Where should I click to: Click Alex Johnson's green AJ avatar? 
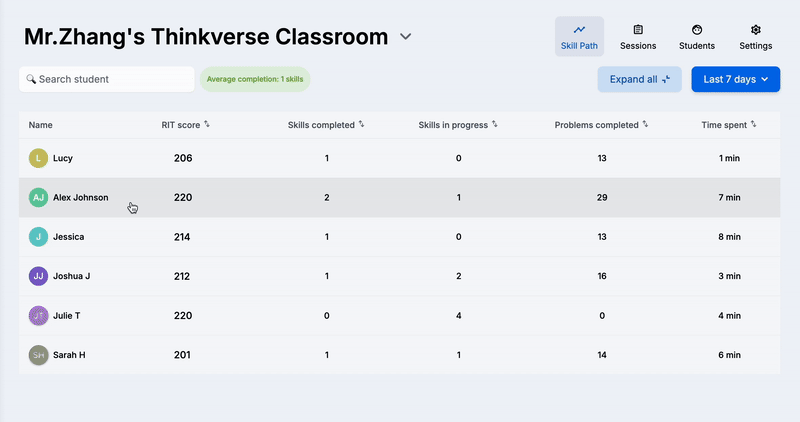(38, 198)
